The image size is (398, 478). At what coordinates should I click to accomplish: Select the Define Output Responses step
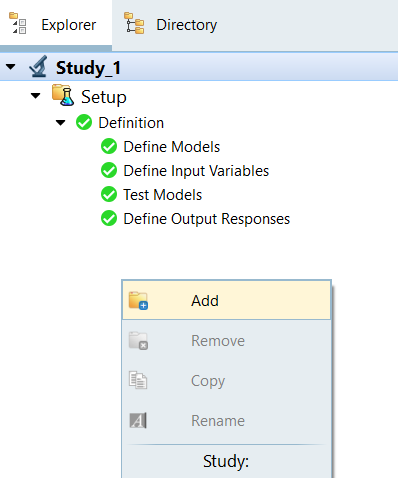(x=207, y=219)
